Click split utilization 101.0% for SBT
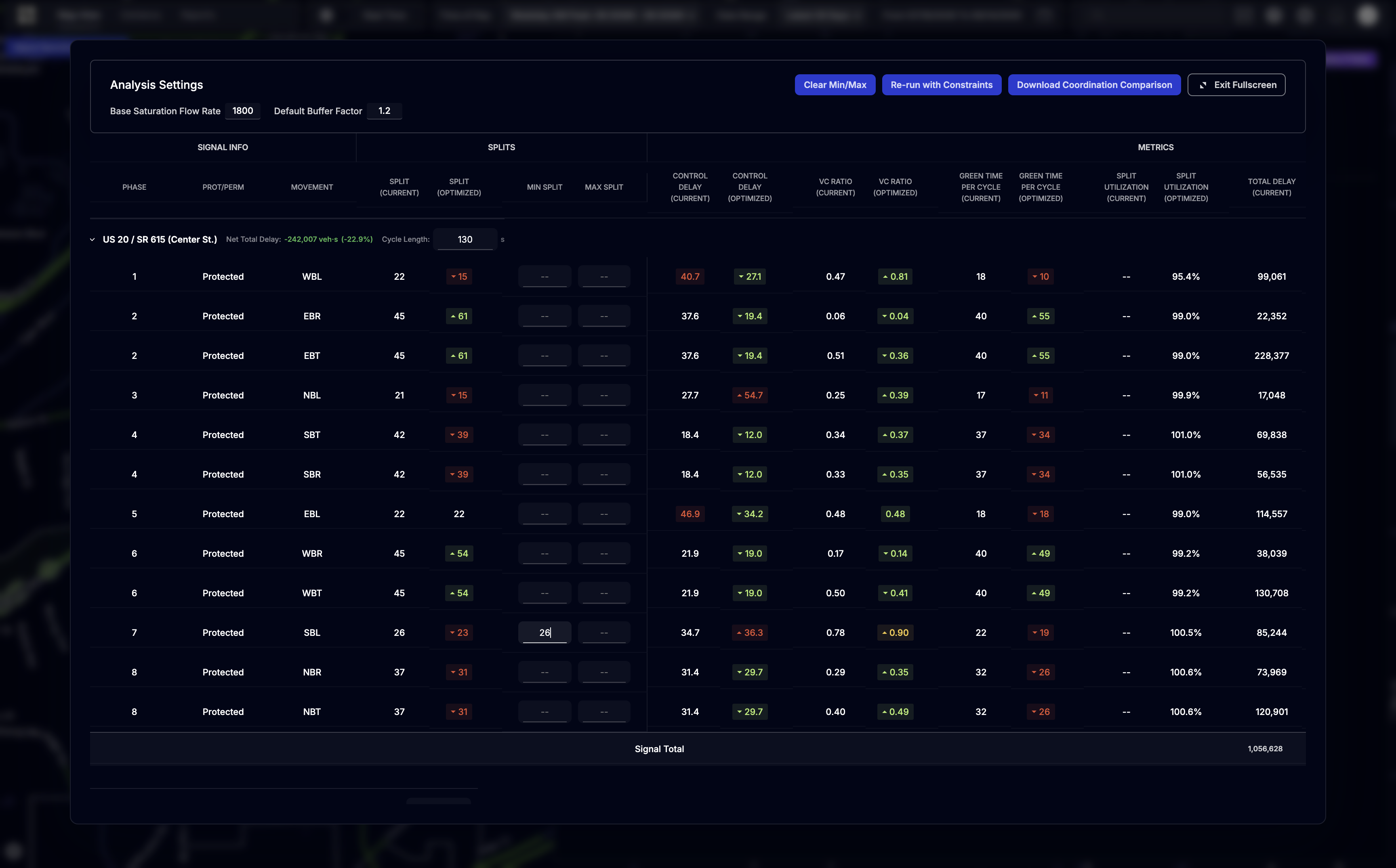Image resolution: width=1396 pixels, height=868 pixels. pos(1185,435)
